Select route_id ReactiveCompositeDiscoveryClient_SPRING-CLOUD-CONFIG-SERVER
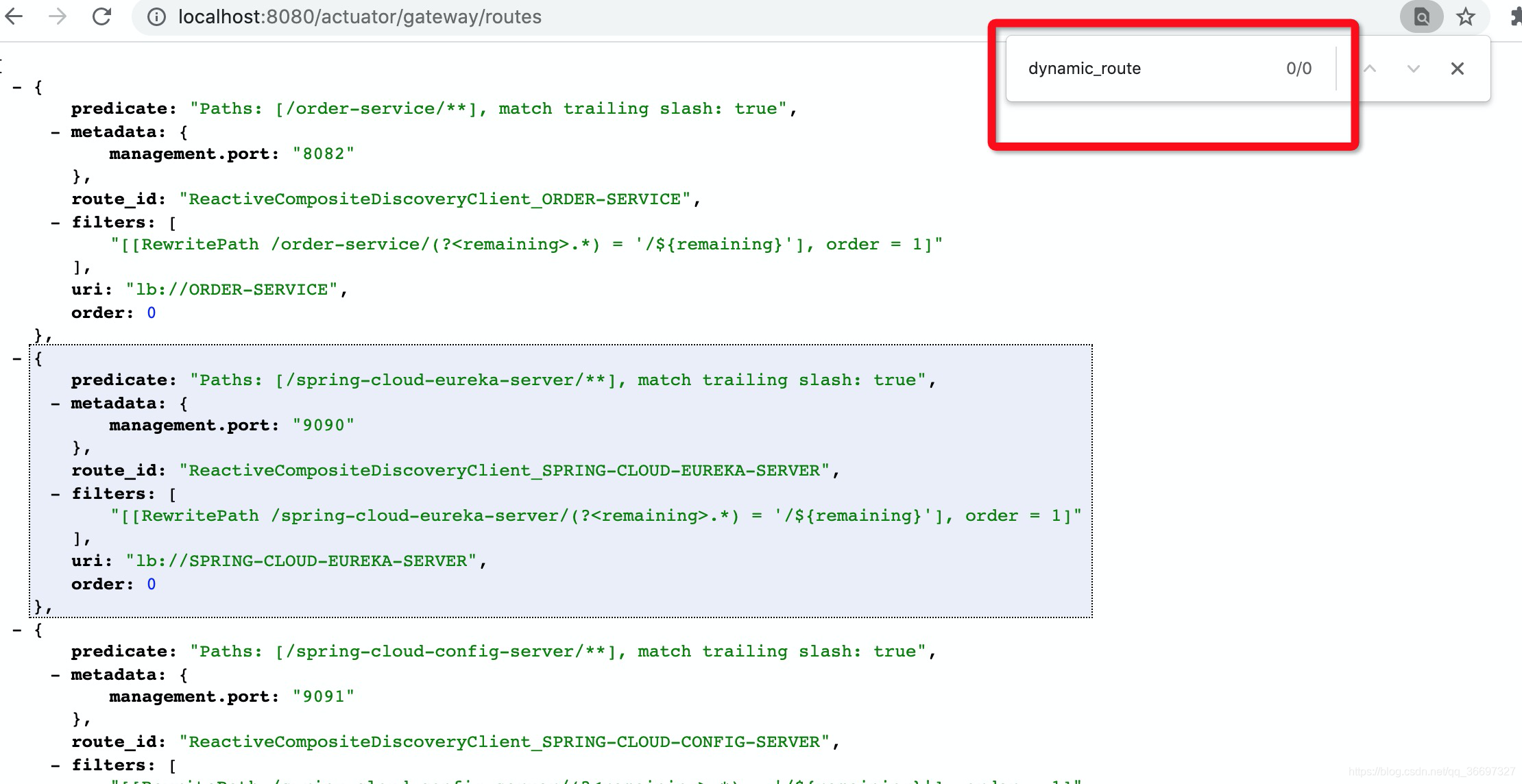1522x784 pixels. [505, 742]
